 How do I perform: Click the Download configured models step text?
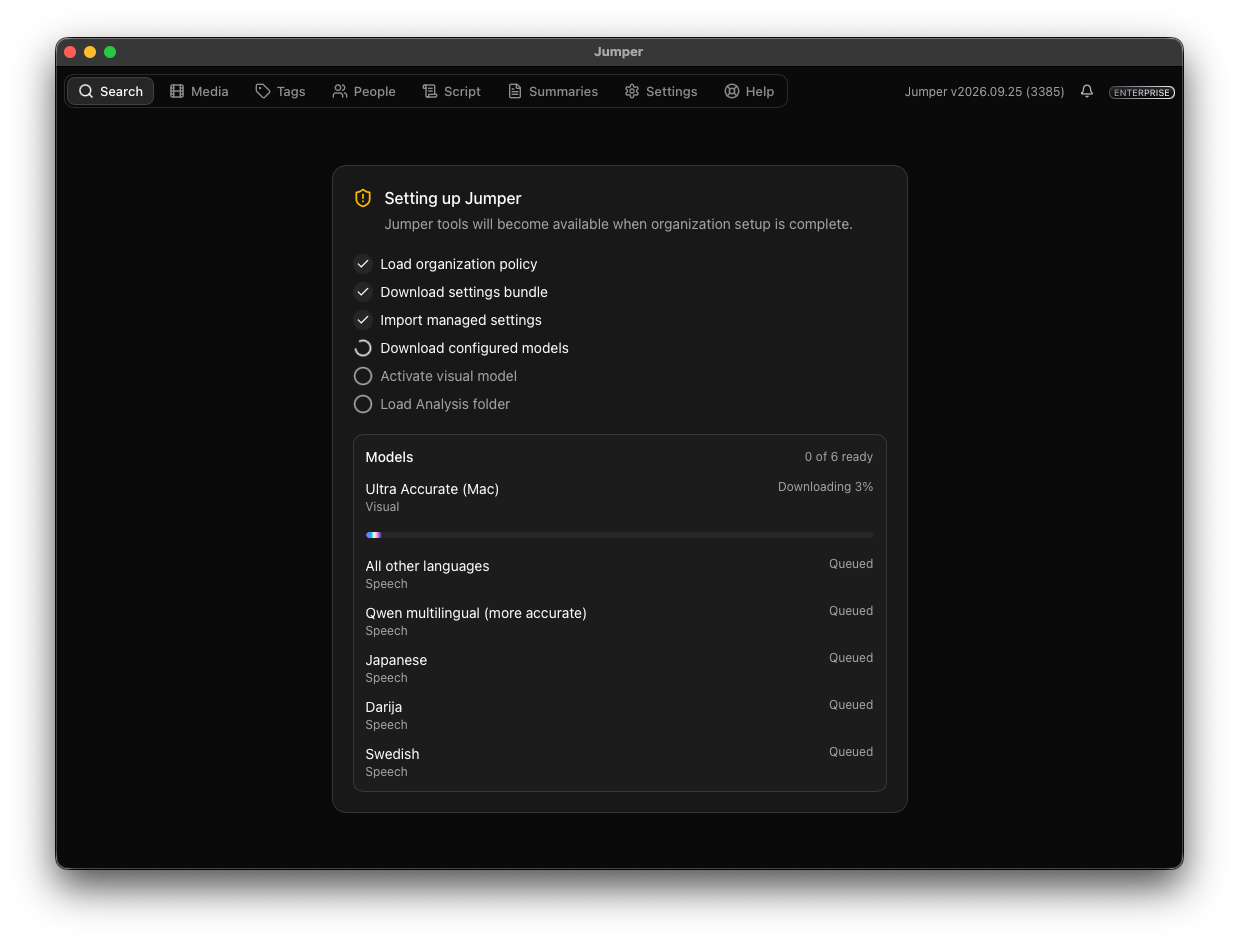[474, 348]
